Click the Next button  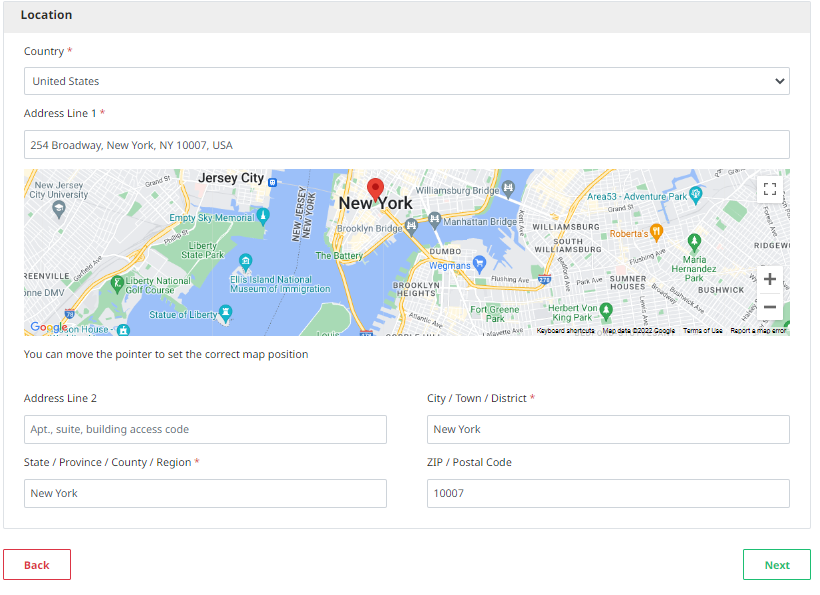[x=776, y=565]
